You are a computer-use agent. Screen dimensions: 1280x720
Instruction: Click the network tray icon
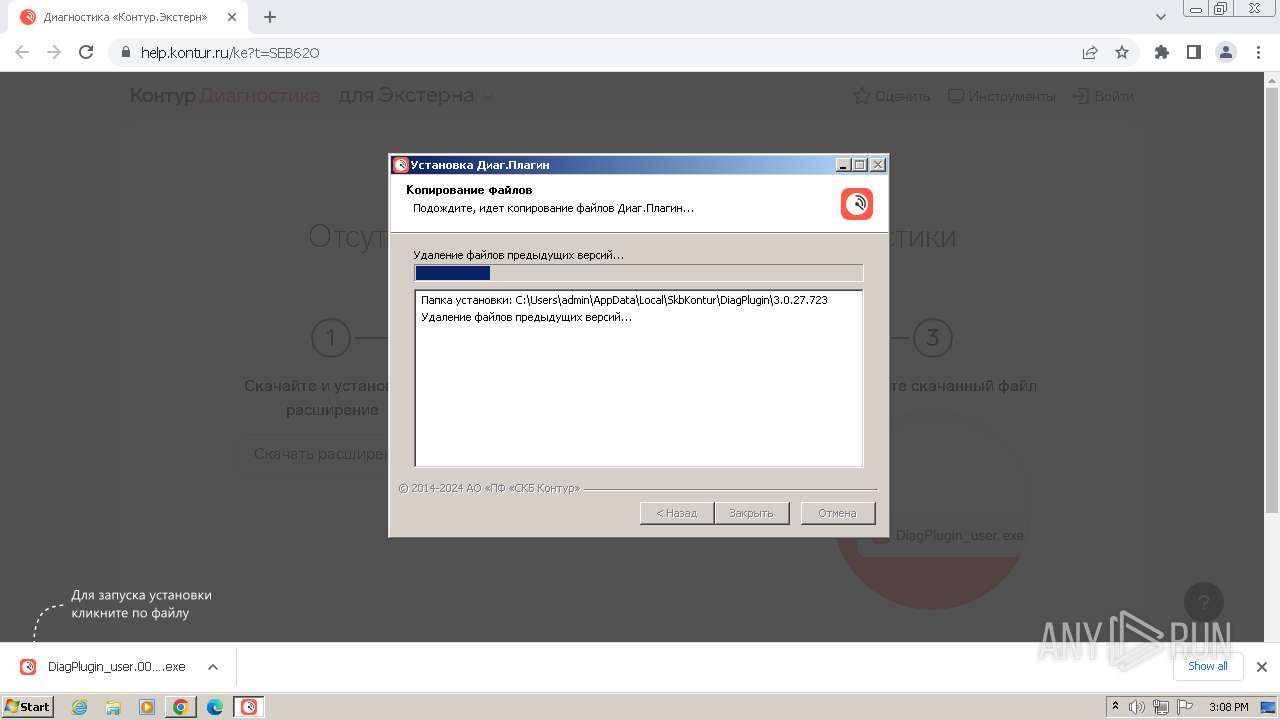point(1160,707)
